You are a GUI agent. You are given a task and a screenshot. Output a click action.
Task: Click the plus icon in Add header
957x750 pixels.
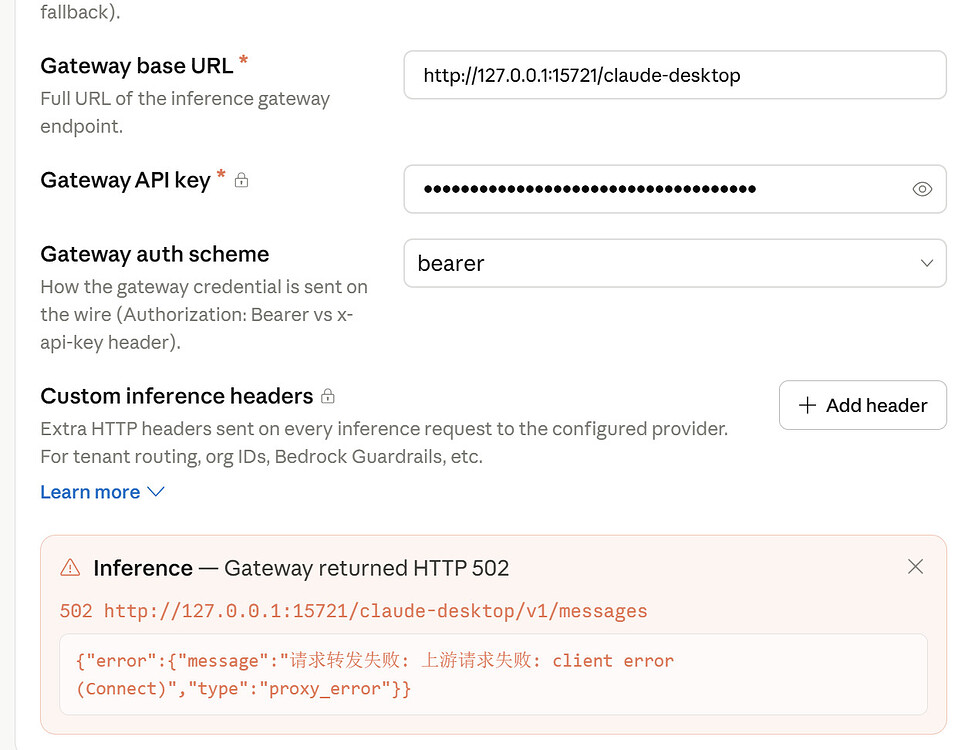[x=807, y=405]
